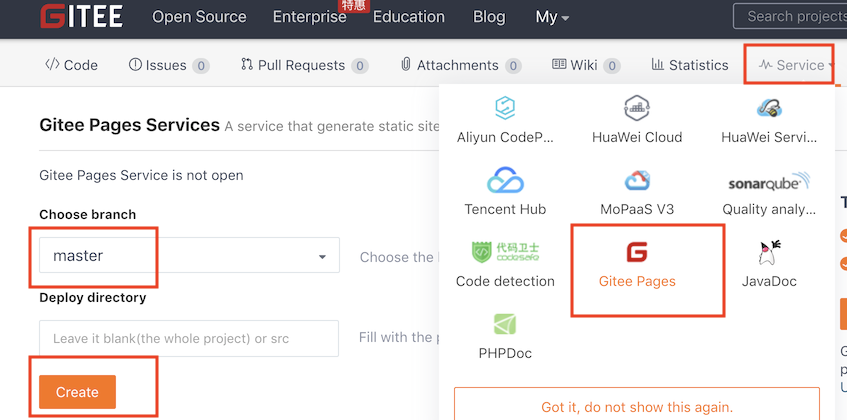Select the PHPDoc service icon
Viewport: 847px width, 420px height.
click(505, 324)
